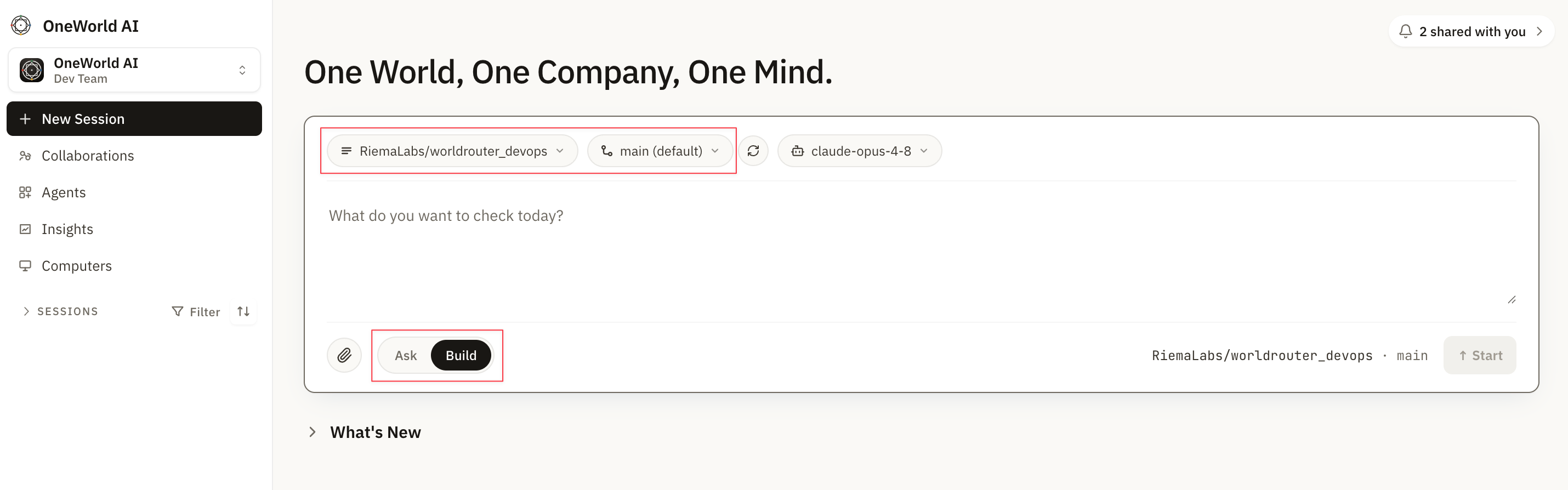Click the text area resize handle
1568x490 pixels.
1512,299
